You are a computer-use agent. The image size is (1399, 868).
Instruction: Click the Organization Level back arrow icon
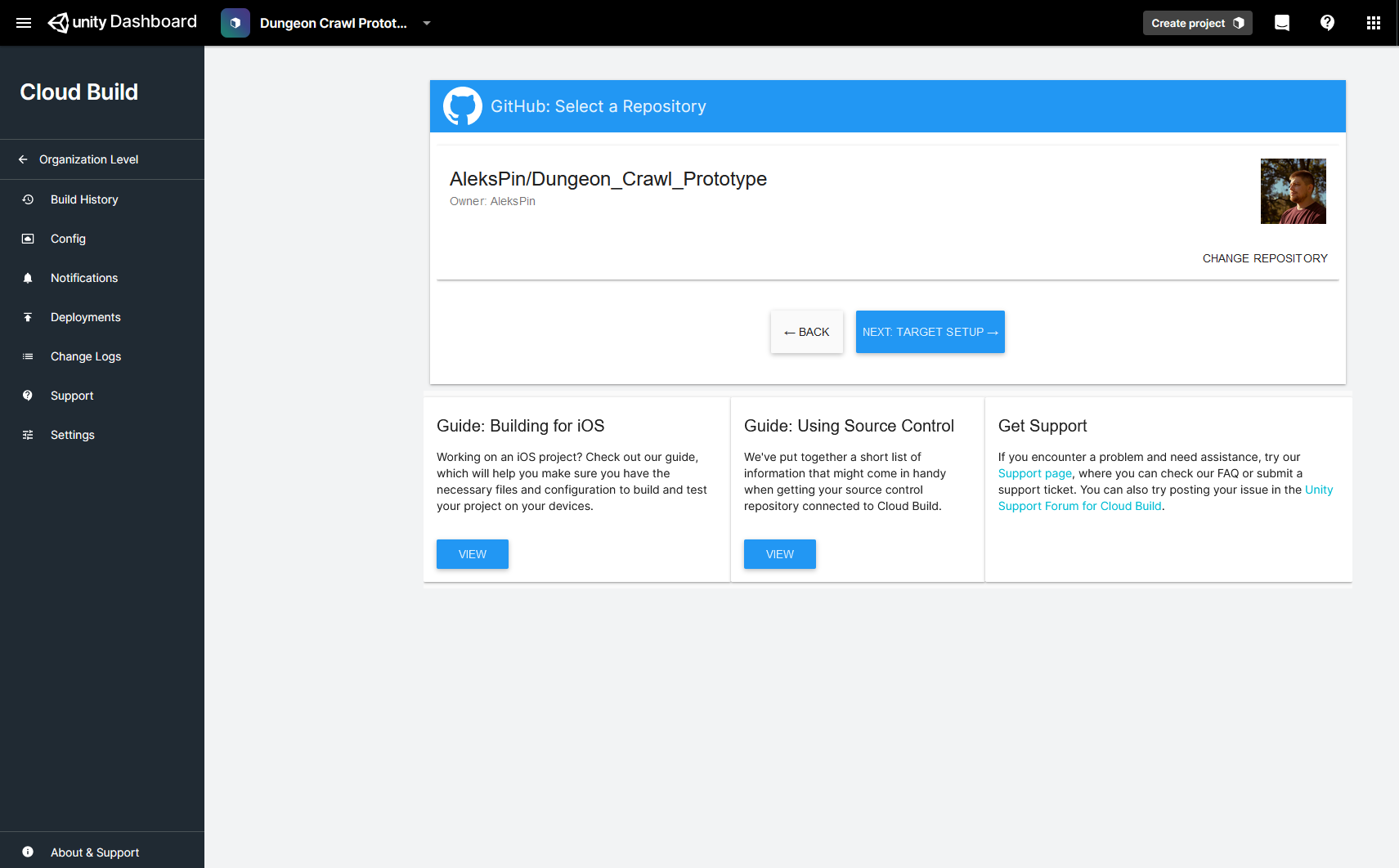point(23,159)
